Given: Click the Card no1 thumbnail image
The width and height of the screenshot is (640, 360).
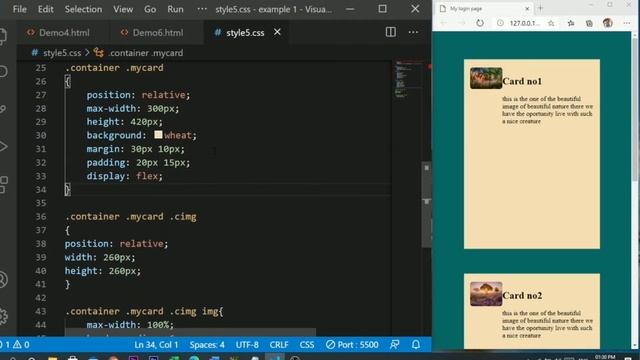Looking at the screenshot, I should (x=486, y=78).
